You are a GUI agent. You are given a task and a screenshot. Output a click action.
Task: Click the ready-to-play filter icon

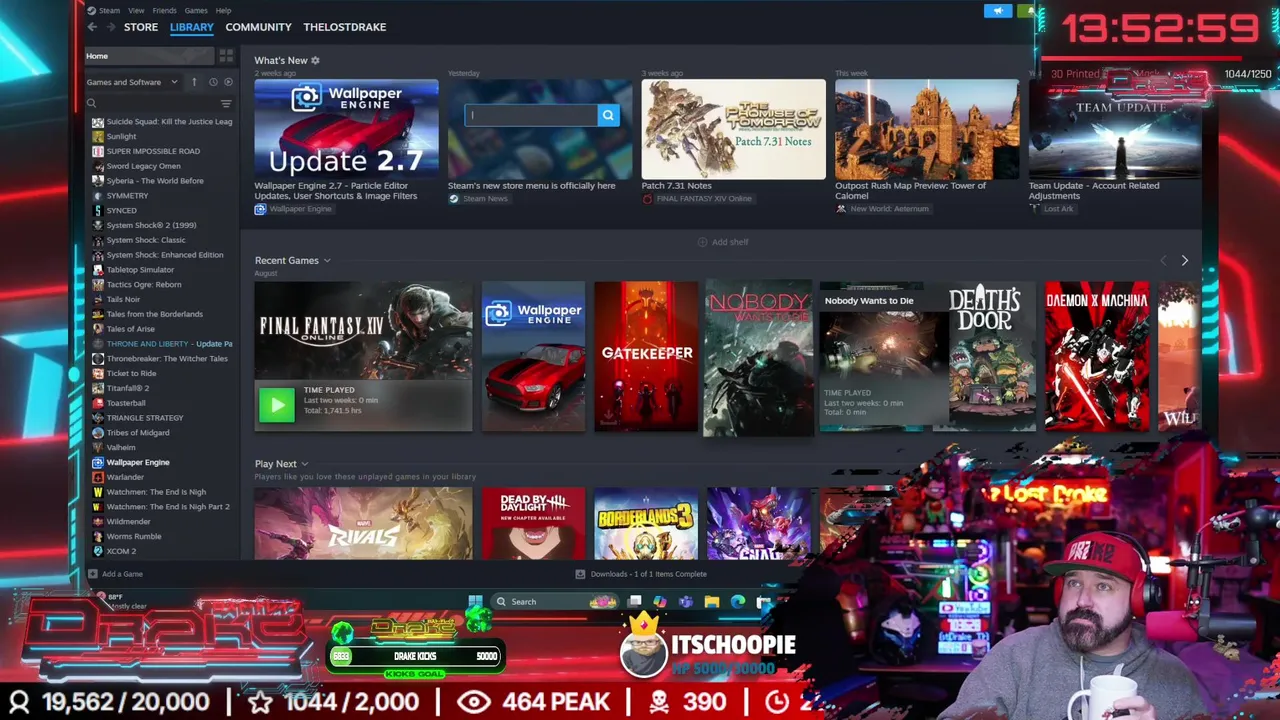(228, 82)
